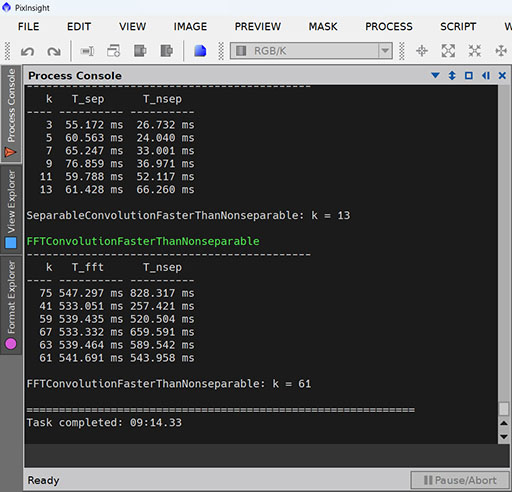Click the Process Console tab arrow icon
Viewport: 512px width, 492px height.
(x=10, y=153)
